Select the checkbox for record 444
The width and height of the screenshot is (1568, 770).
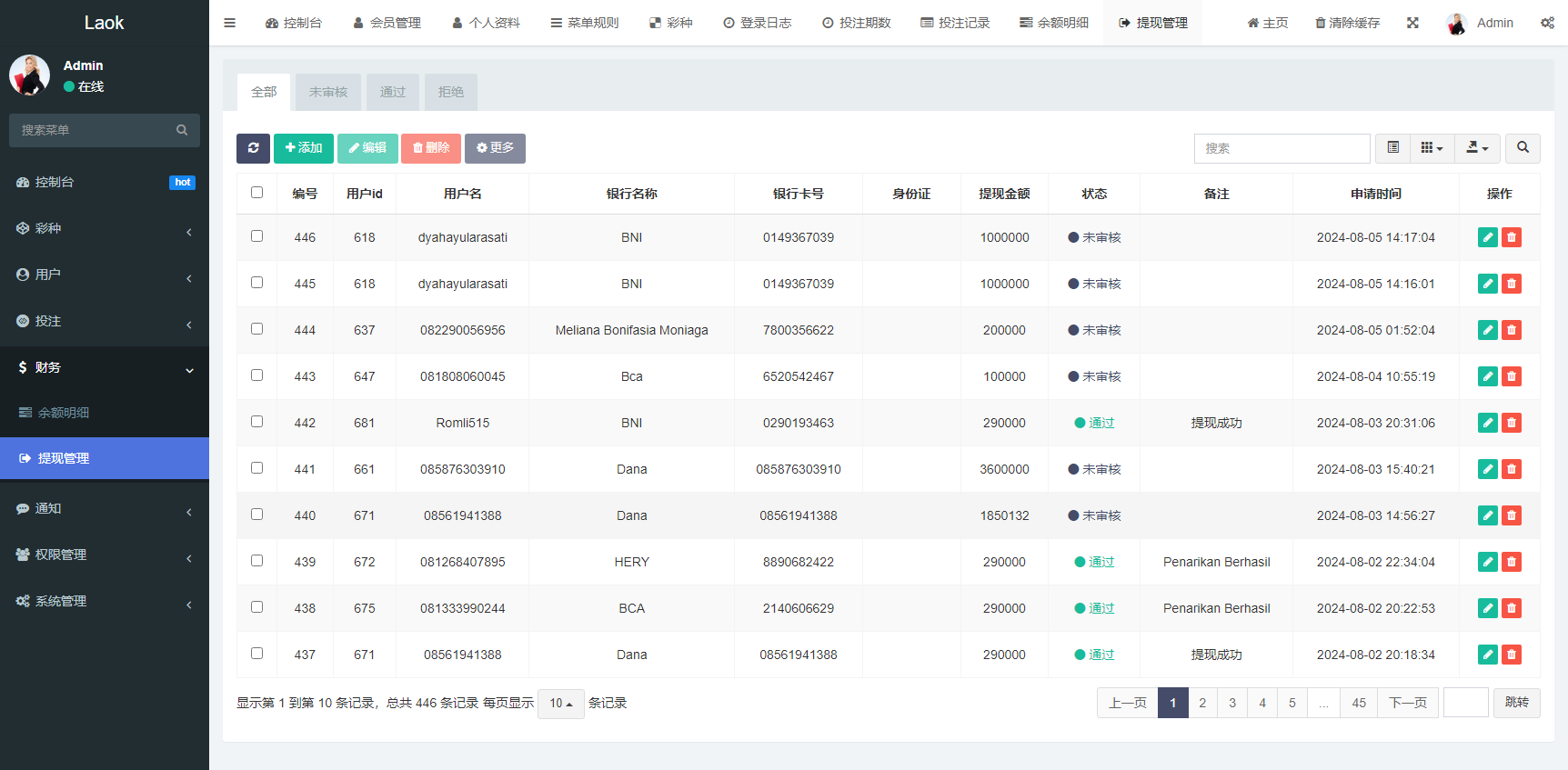256,329
